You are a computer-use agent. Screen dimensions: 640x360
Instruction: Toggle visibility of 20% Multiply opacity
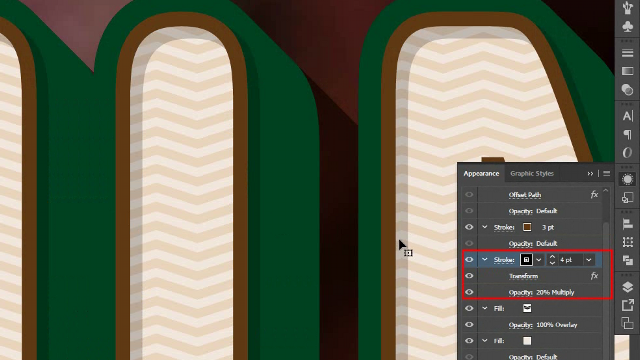[x=469, y=292]
